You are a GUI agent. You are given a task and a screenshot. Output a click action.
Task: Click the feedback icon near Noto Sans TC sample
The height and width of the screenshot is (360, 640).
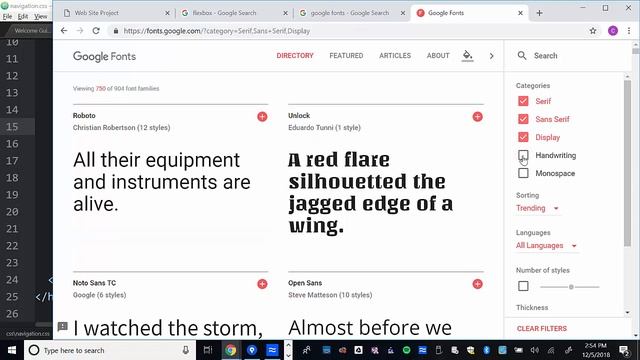(x=62, y=326)
